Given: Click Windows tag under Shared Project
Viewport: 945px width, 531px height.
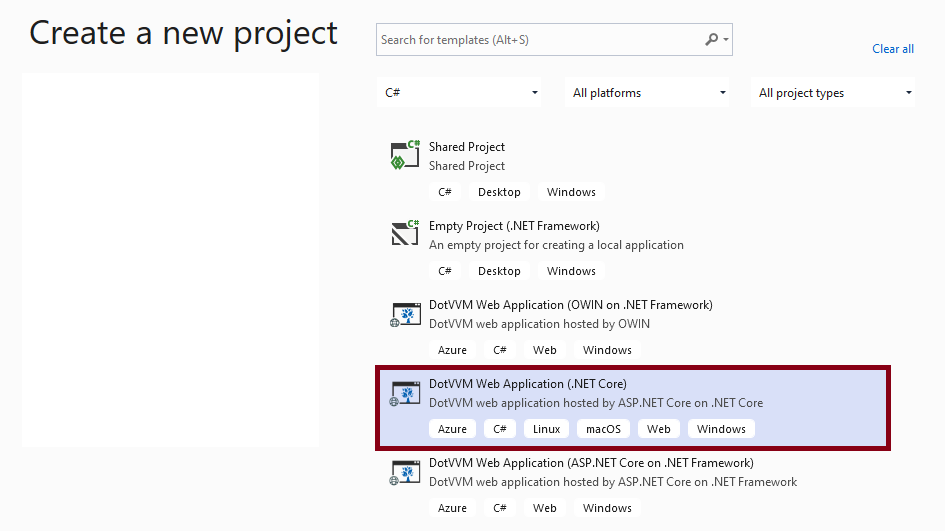Looking at the screenshot, I should tap(571, 192).
